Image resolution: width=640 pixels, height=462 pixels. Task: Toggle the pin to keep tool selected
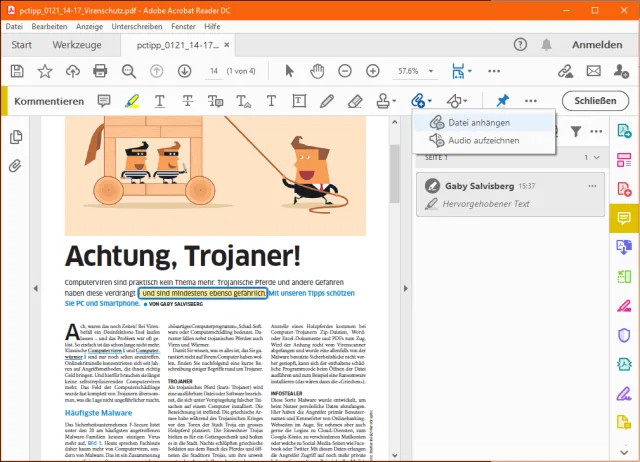[503, 101]
